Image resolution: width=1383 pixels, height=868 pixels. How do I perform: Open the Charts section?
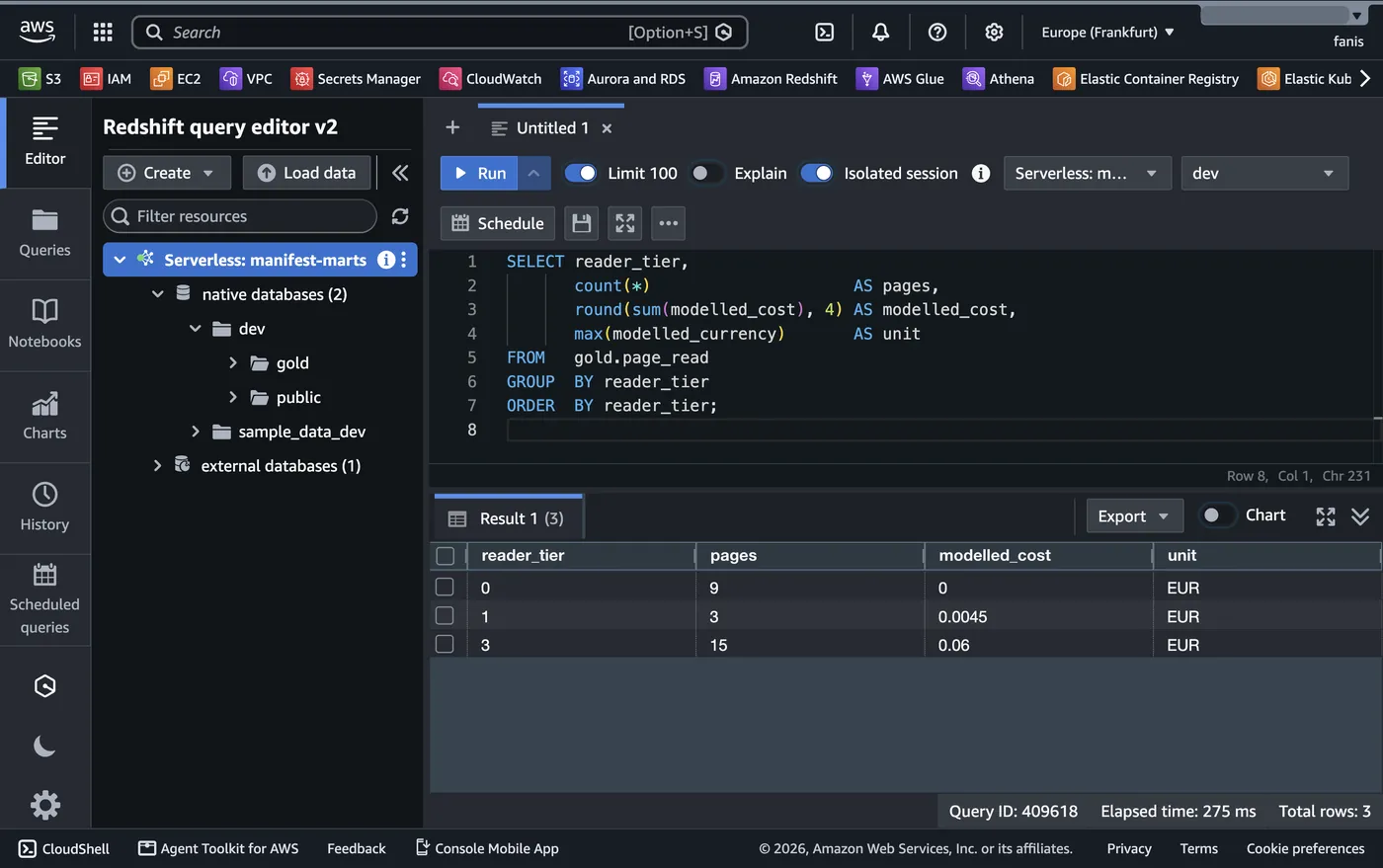[44, 417]
